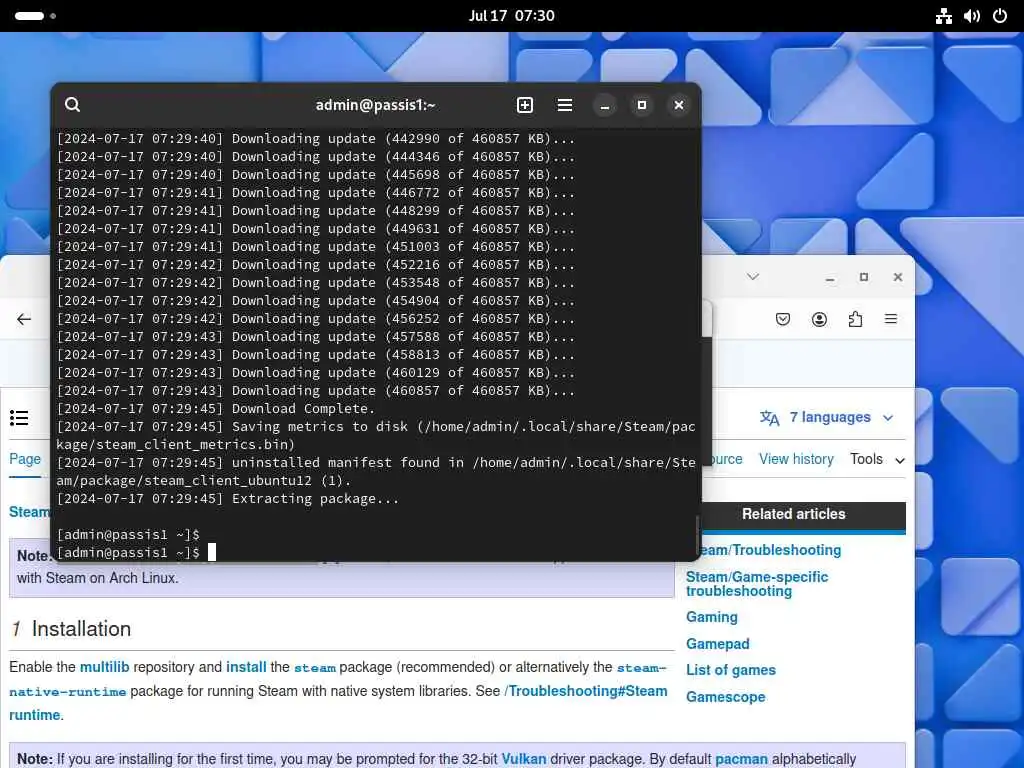Minimize the terminal window
The height and width of the screenshot is (768, 1024).
(x=605, y=105)
